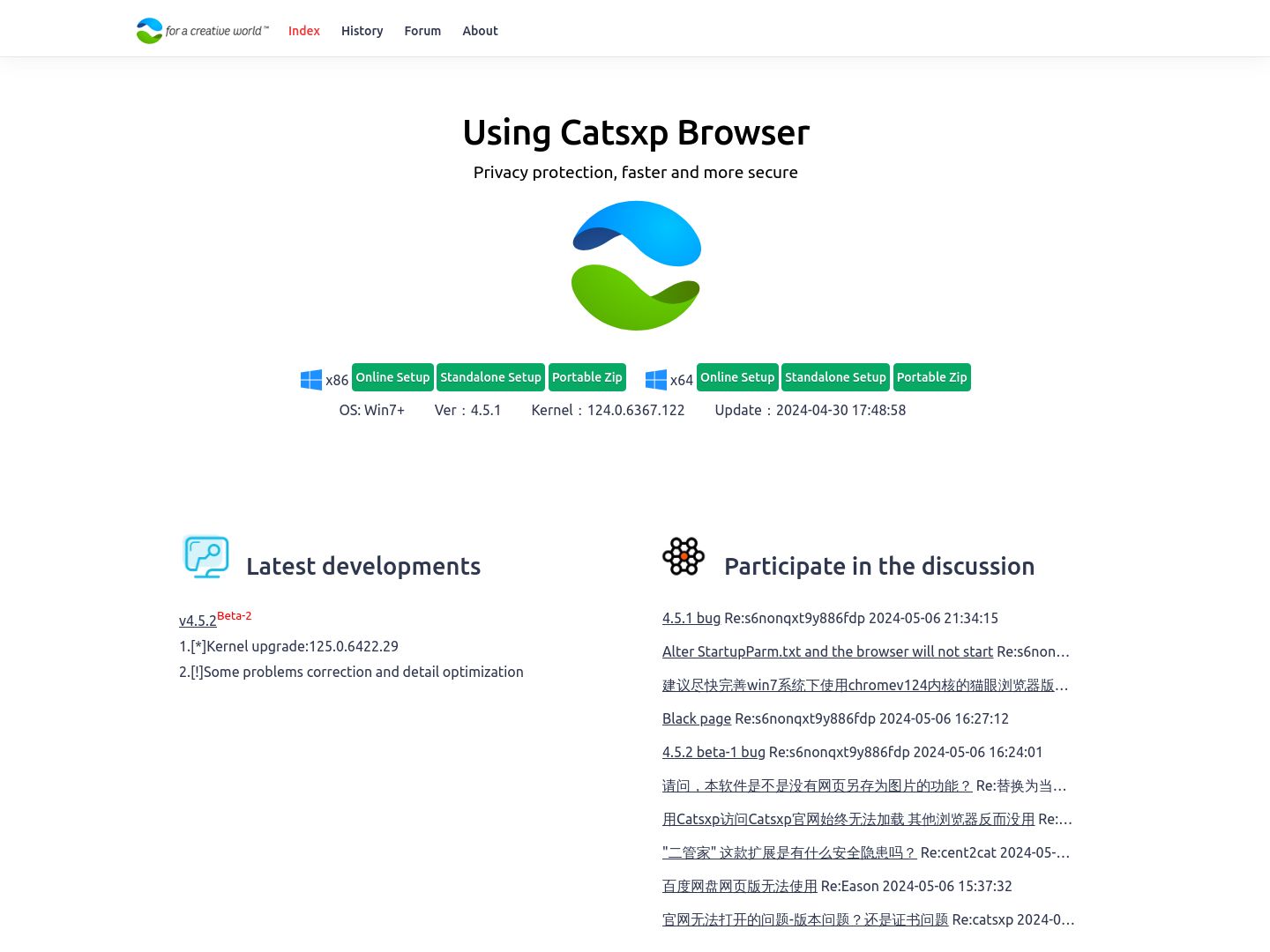Open the '百度网盘网页版无法使用' thread

click(x=740, y=886)
